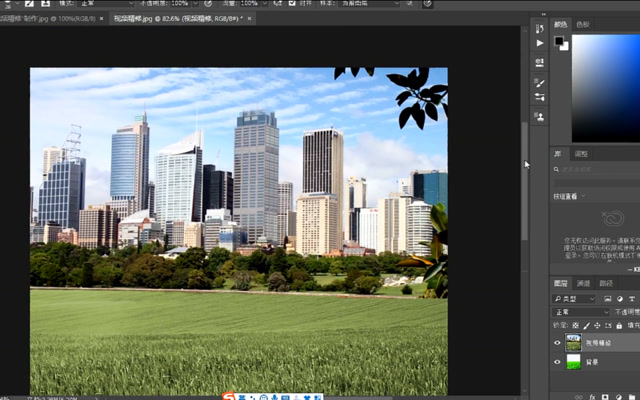The height and width of the screenshot is (400, 640).
Task: Switch to the 调整 adjustments tab
Action: (x=581, y=154)
